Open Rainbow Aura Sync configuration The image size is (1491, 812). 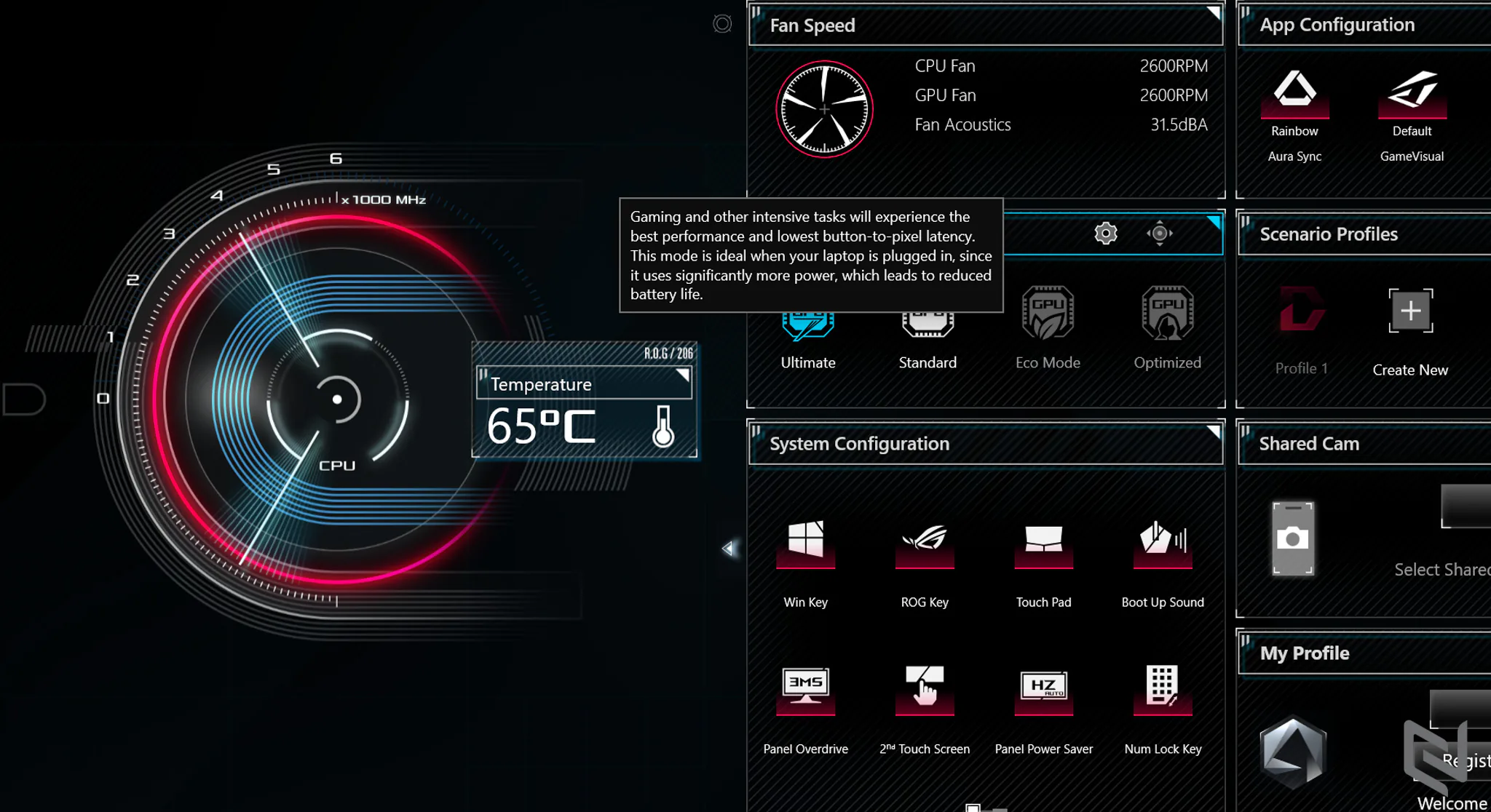[x=1294, y=95]
